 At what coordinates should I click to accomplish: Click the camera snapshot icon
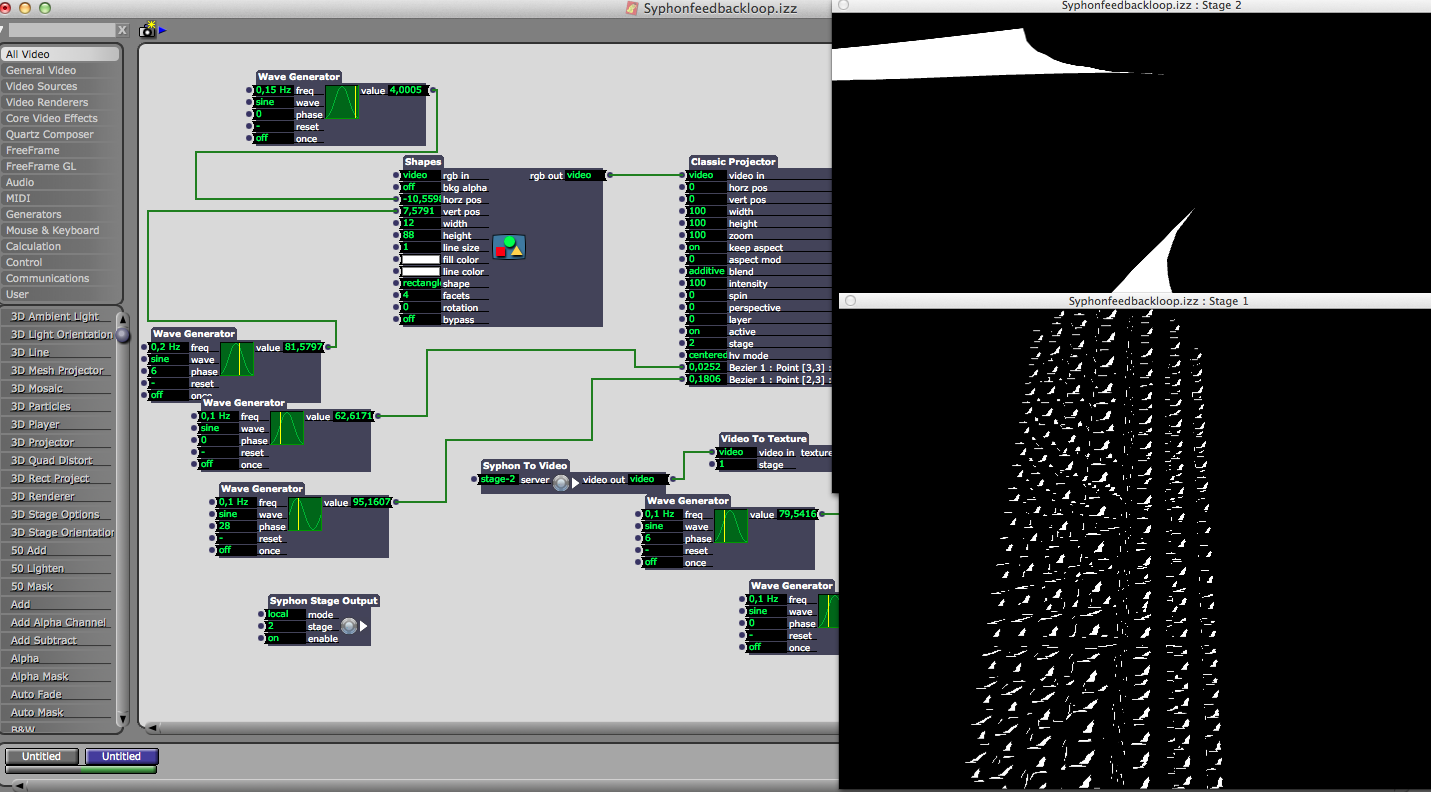click(148, 30)
